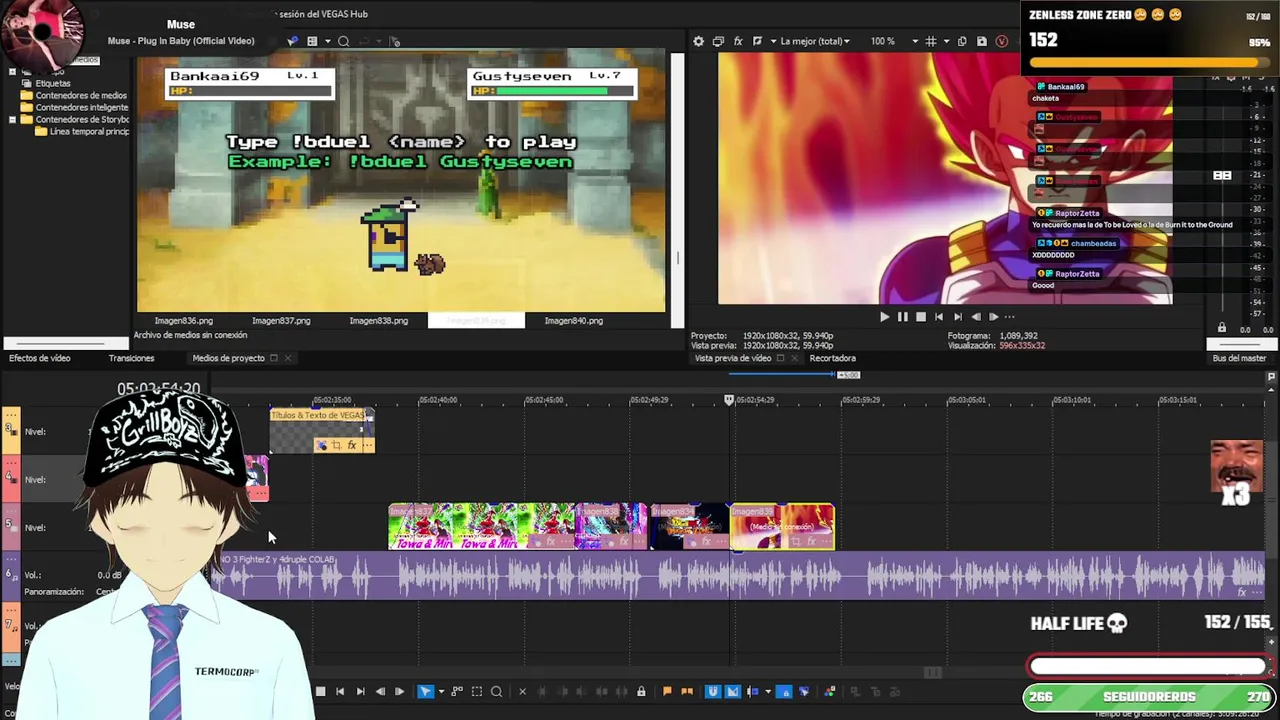Select the envelope edit tool

pyautogui.click(x=457, y=691)
